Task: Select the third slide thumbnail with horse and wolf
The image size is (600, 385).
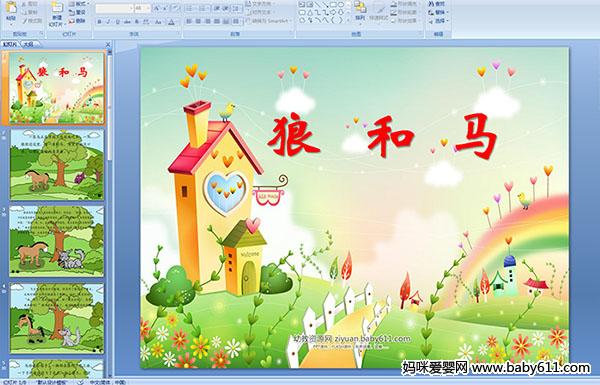Action: click(57, 241)
